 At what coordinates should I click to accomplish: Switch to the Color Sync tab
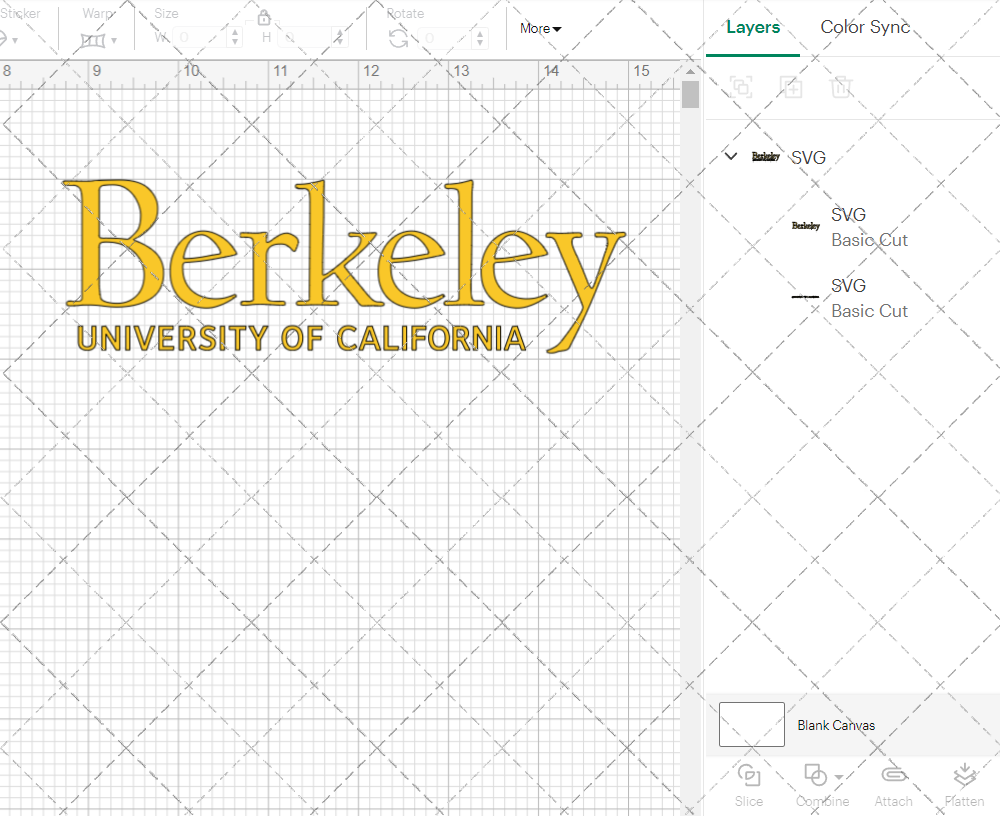click(x=865, y=27)
